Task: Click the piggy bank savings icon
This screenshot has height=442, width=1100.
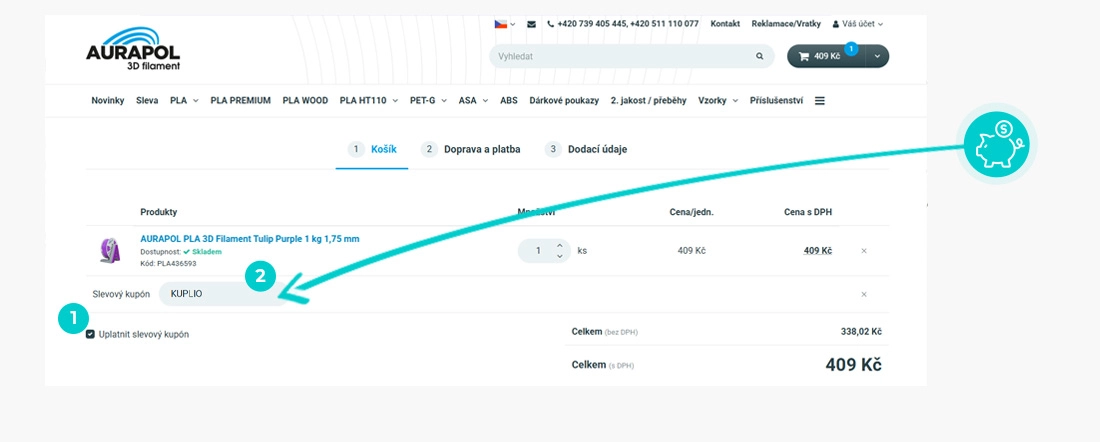Action: (995, 145)
